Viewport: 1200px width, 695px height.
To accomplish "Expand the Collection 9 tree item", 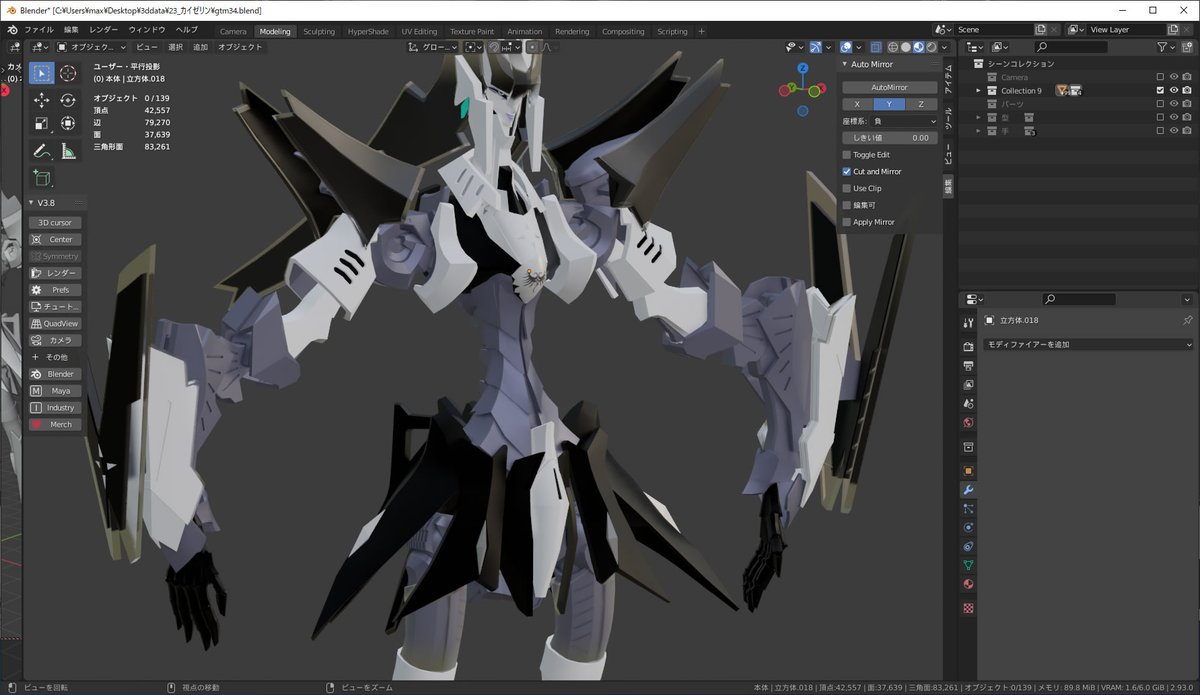I will [x=978, y=90].
